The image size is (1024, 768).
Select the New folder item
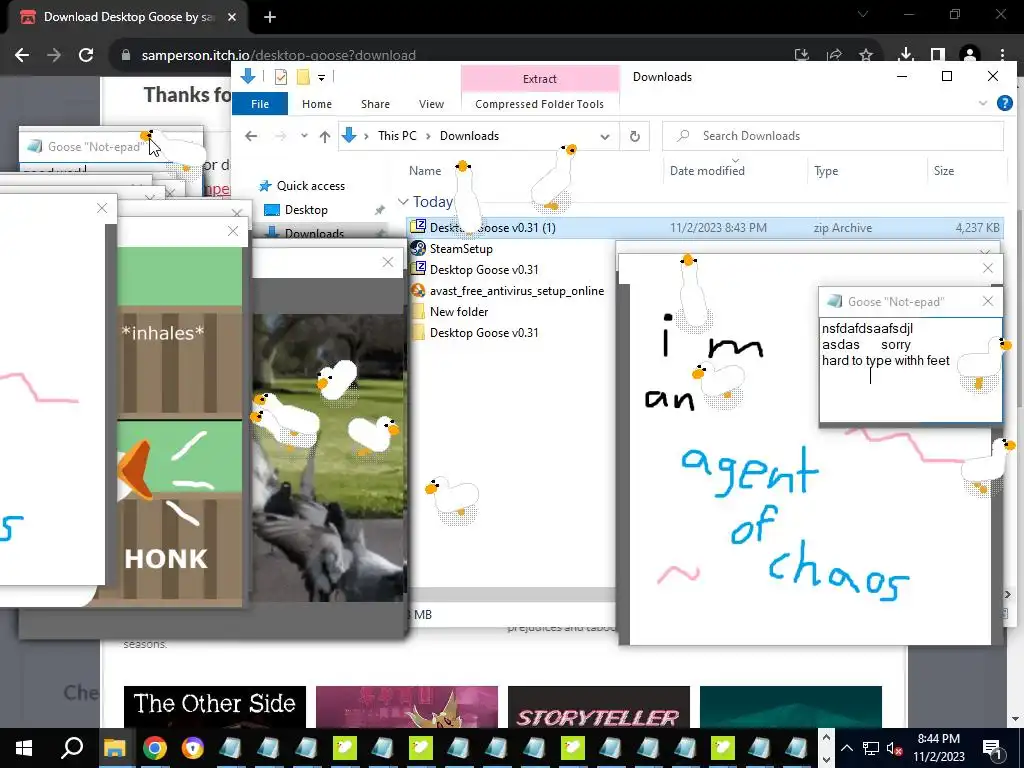(x=458, y=312)
